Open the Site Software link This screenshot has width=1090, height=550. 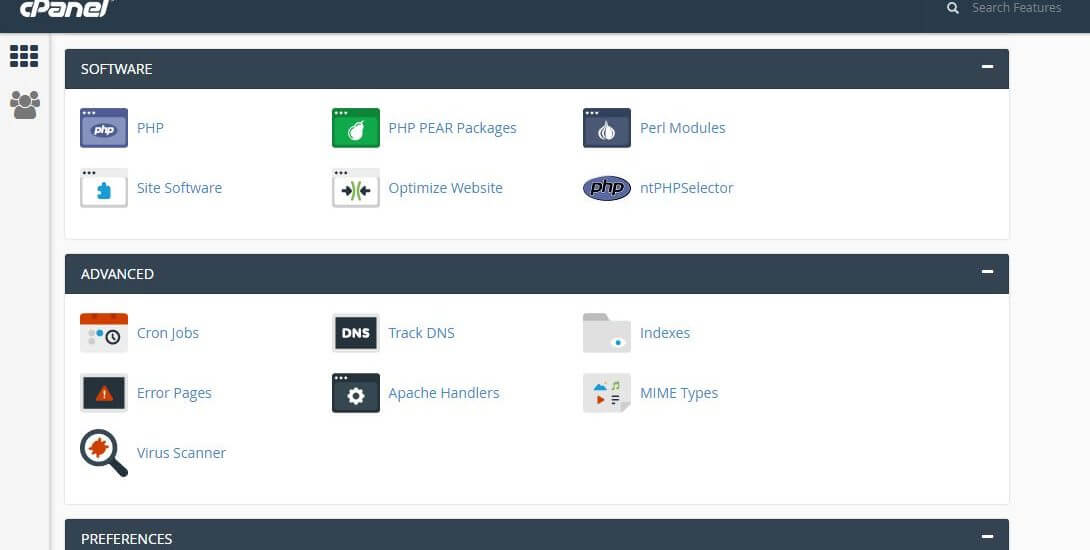179,188
